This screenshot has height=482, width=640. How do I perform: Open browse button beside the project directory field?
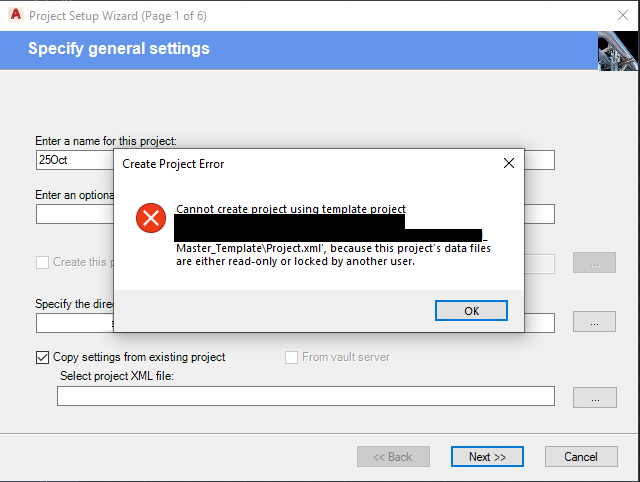tap(594, 322)
